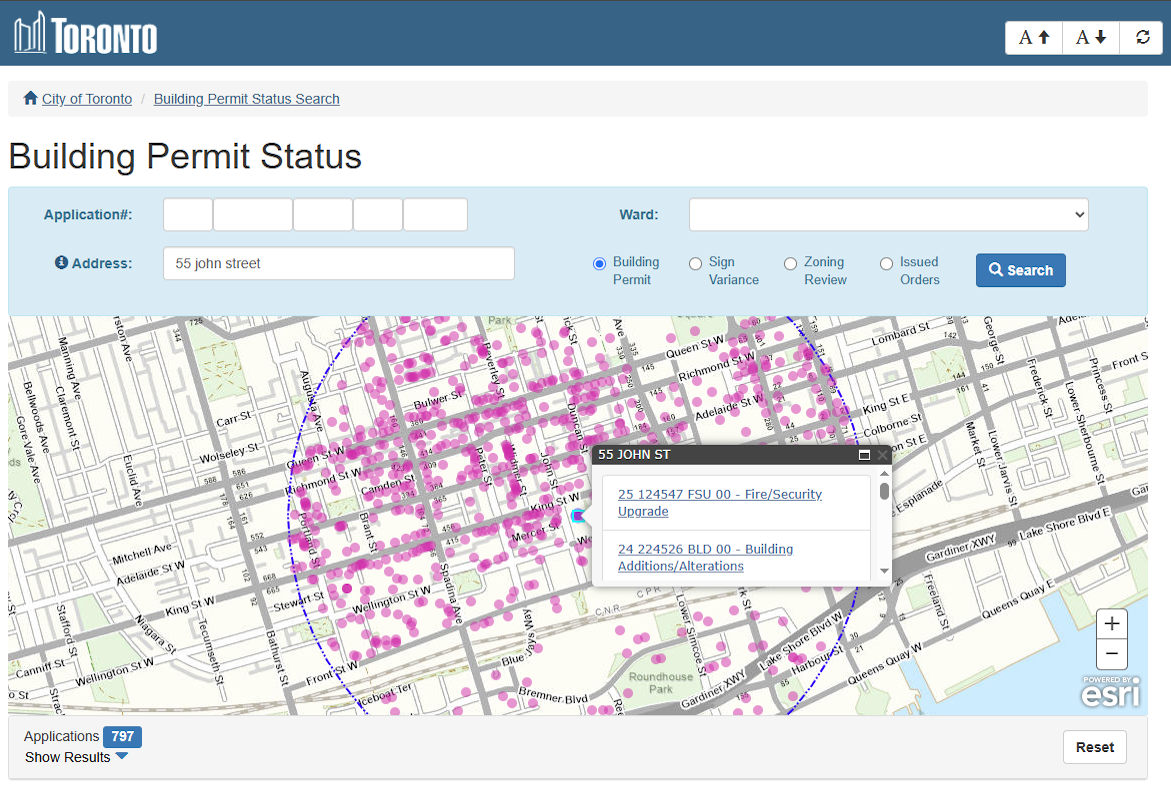Click the home icon in the breadcrumb

tap(32, 98)
